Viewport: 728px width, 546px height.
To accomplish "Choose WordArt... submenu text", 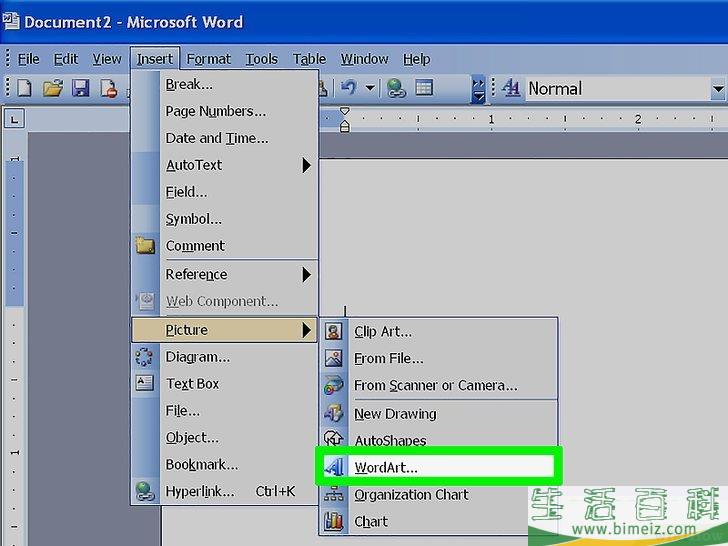I will click(386, 468).
